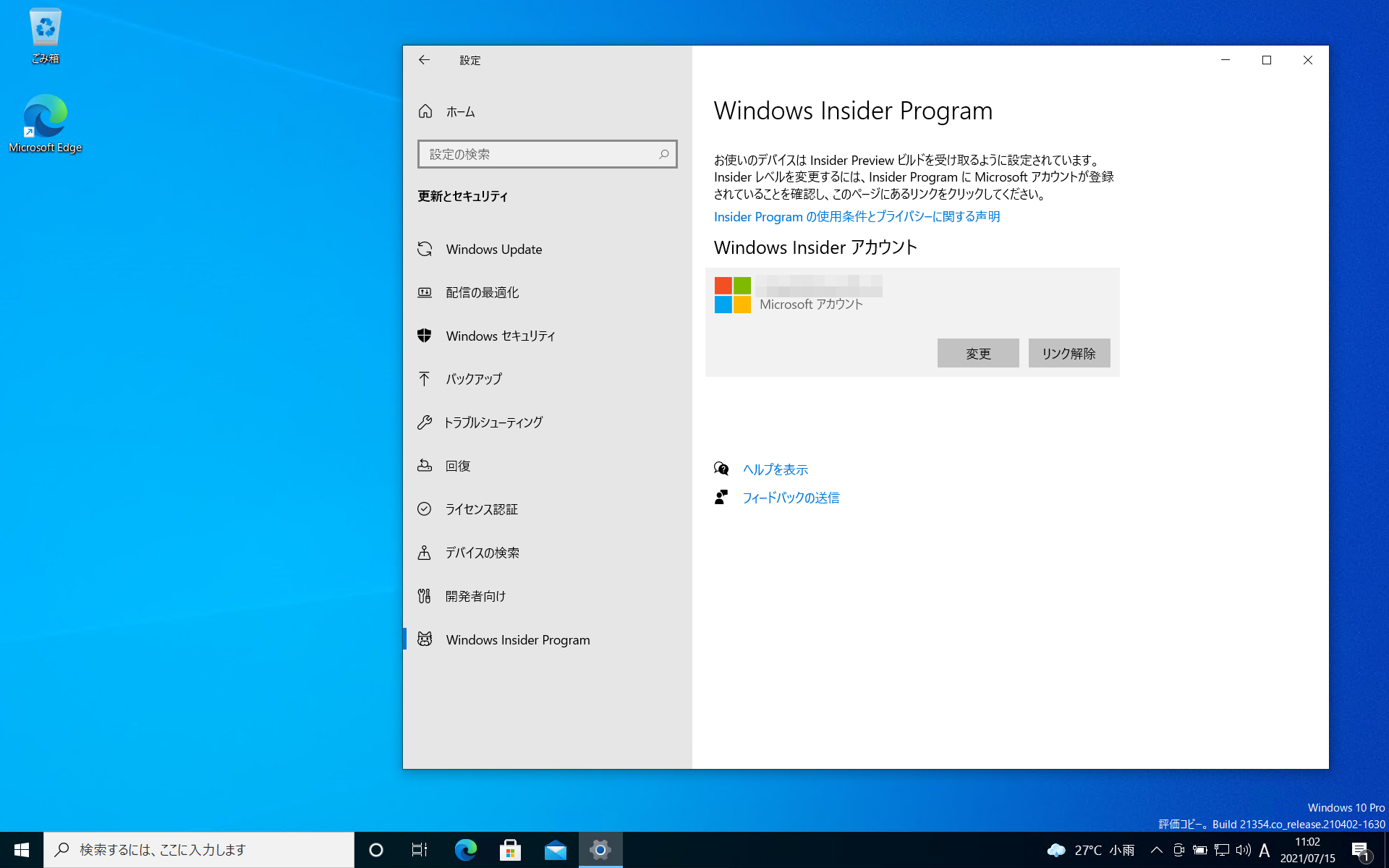
Task: Click the volume speaker tray icon
Action: (1244, 850)
